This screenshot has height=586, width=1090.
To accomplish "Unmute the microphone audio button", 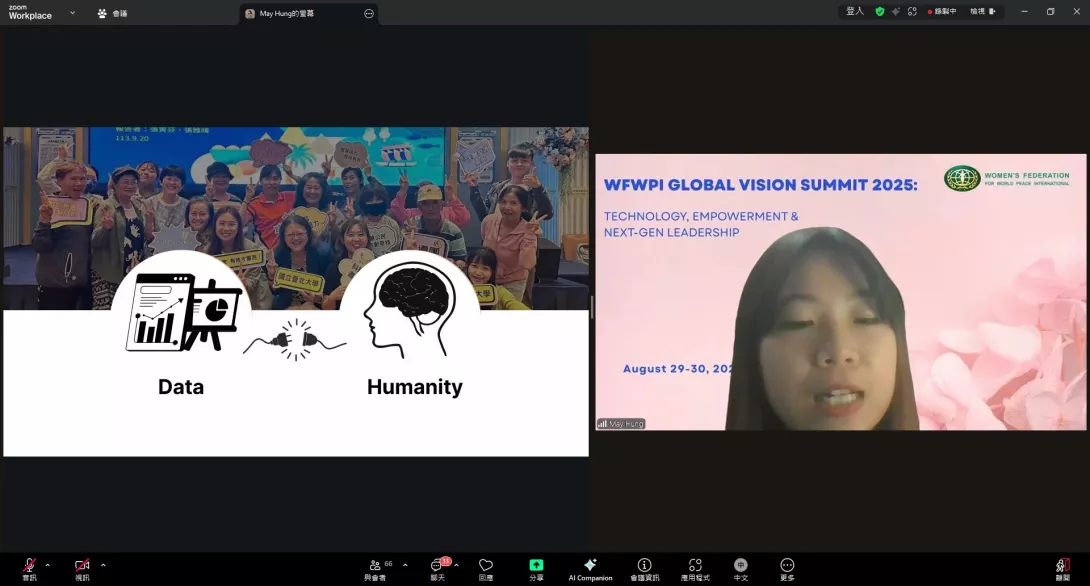I will [x=29, y=569].
